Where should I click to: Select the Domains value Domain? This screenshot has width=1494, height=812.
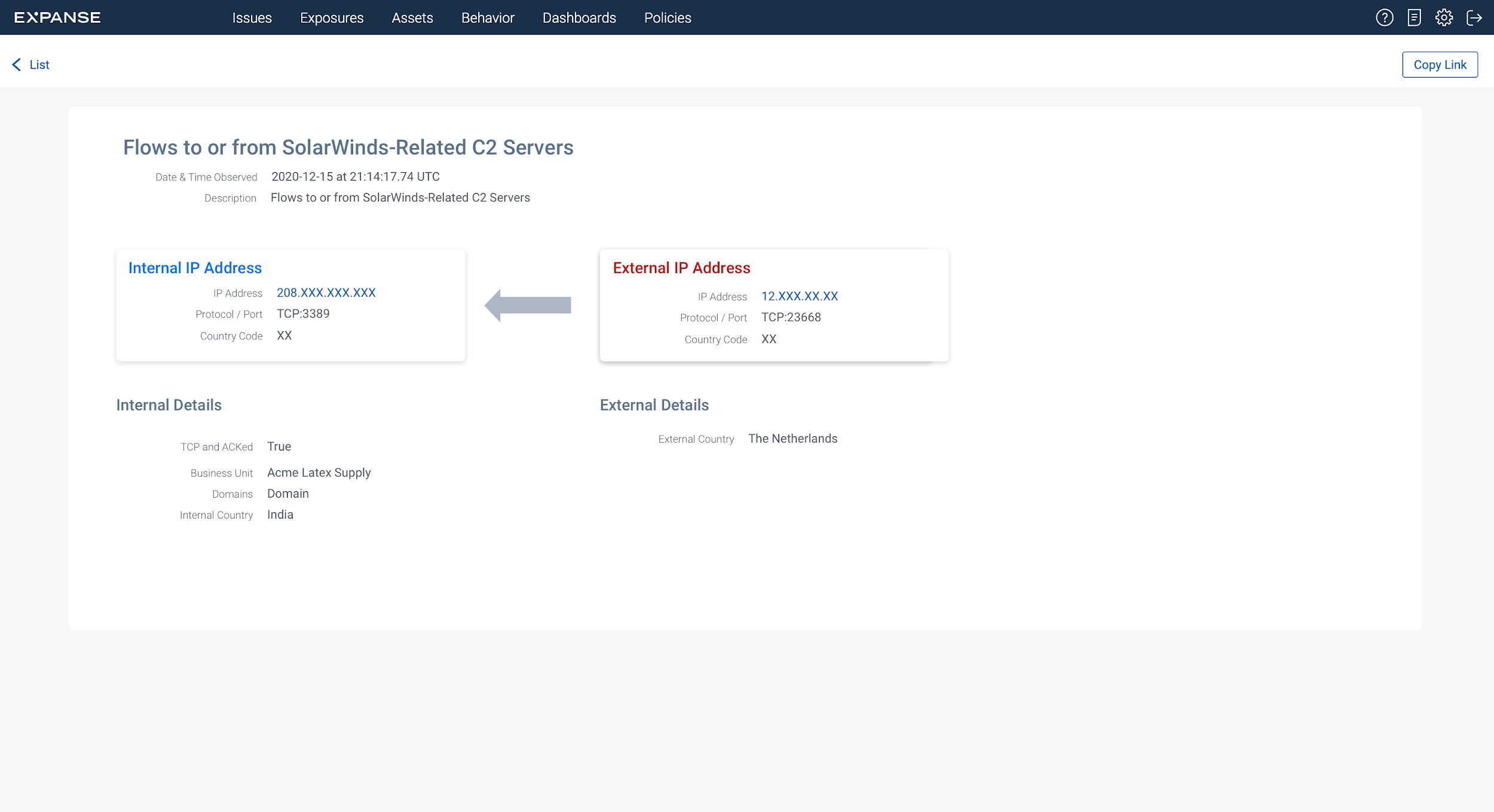point(287,494)
